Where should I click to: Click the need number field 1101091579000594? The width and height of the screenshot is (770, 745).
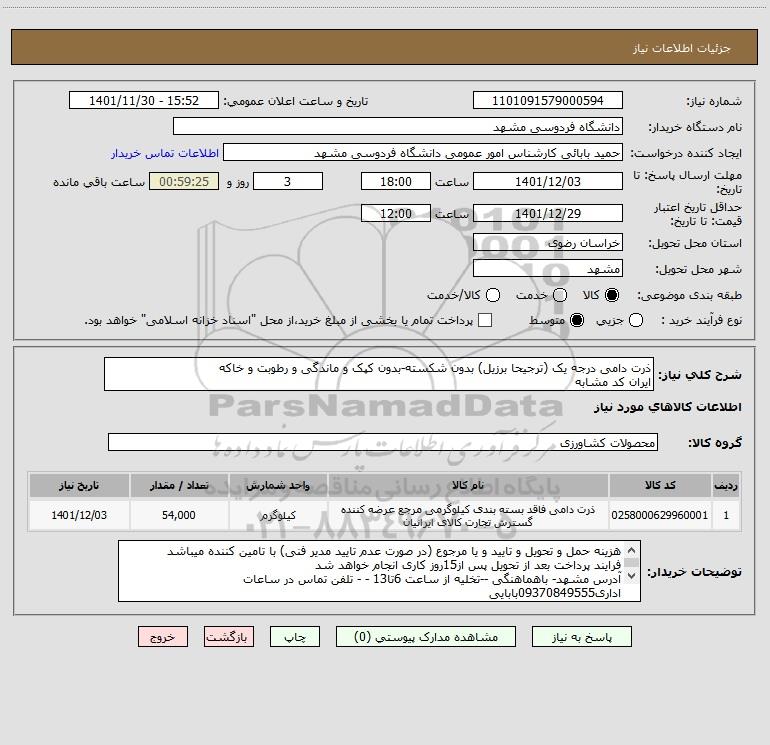548,101
